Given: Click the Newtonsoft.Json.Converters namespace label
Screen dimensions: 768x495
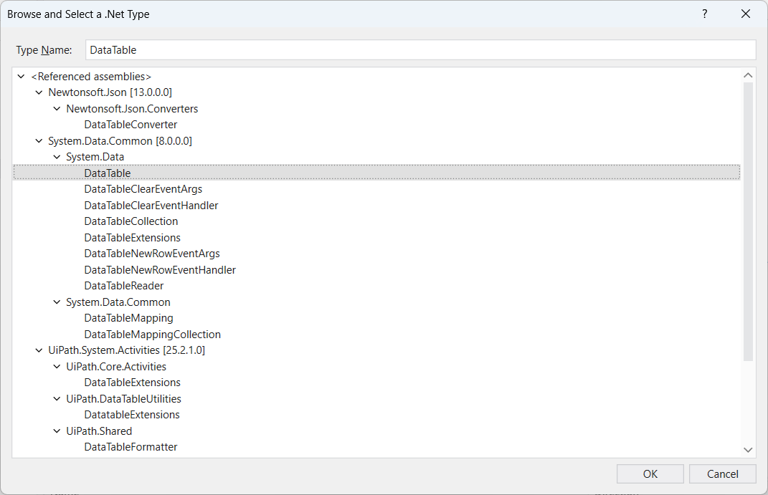Looking at the screenshot, I should click(132, 109).
